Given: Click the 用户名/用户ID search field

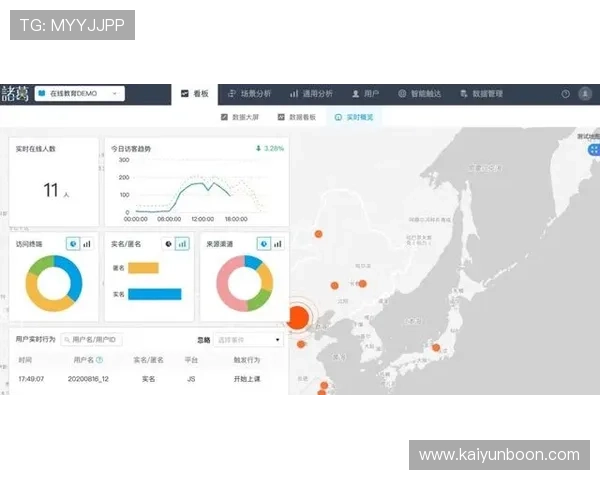Looking at the screenshot, I should (92, 340).
